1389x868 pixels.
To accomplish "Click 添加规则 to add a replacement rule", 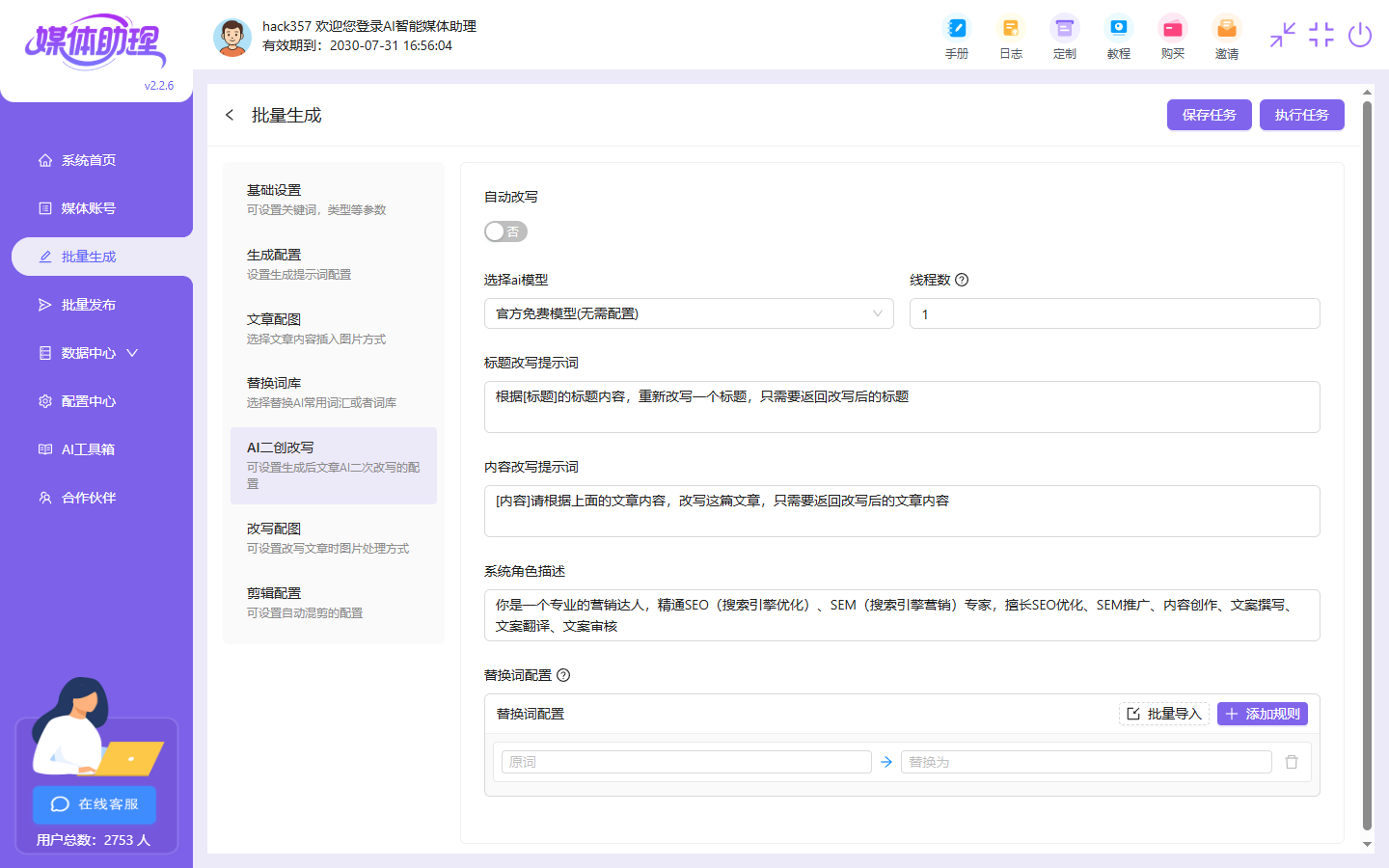I will point(1262,714).
